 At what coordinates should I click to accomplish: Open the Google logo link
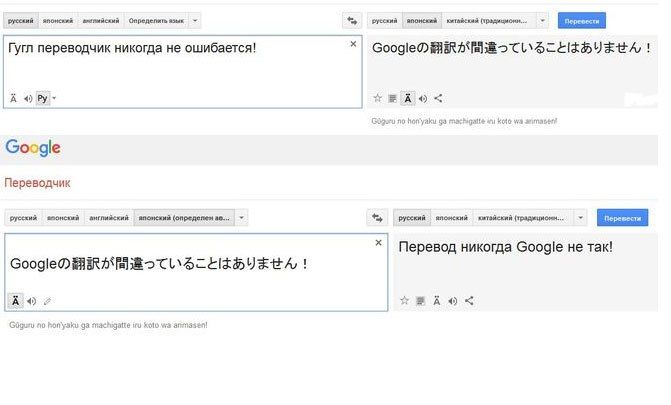pos(33,148)
